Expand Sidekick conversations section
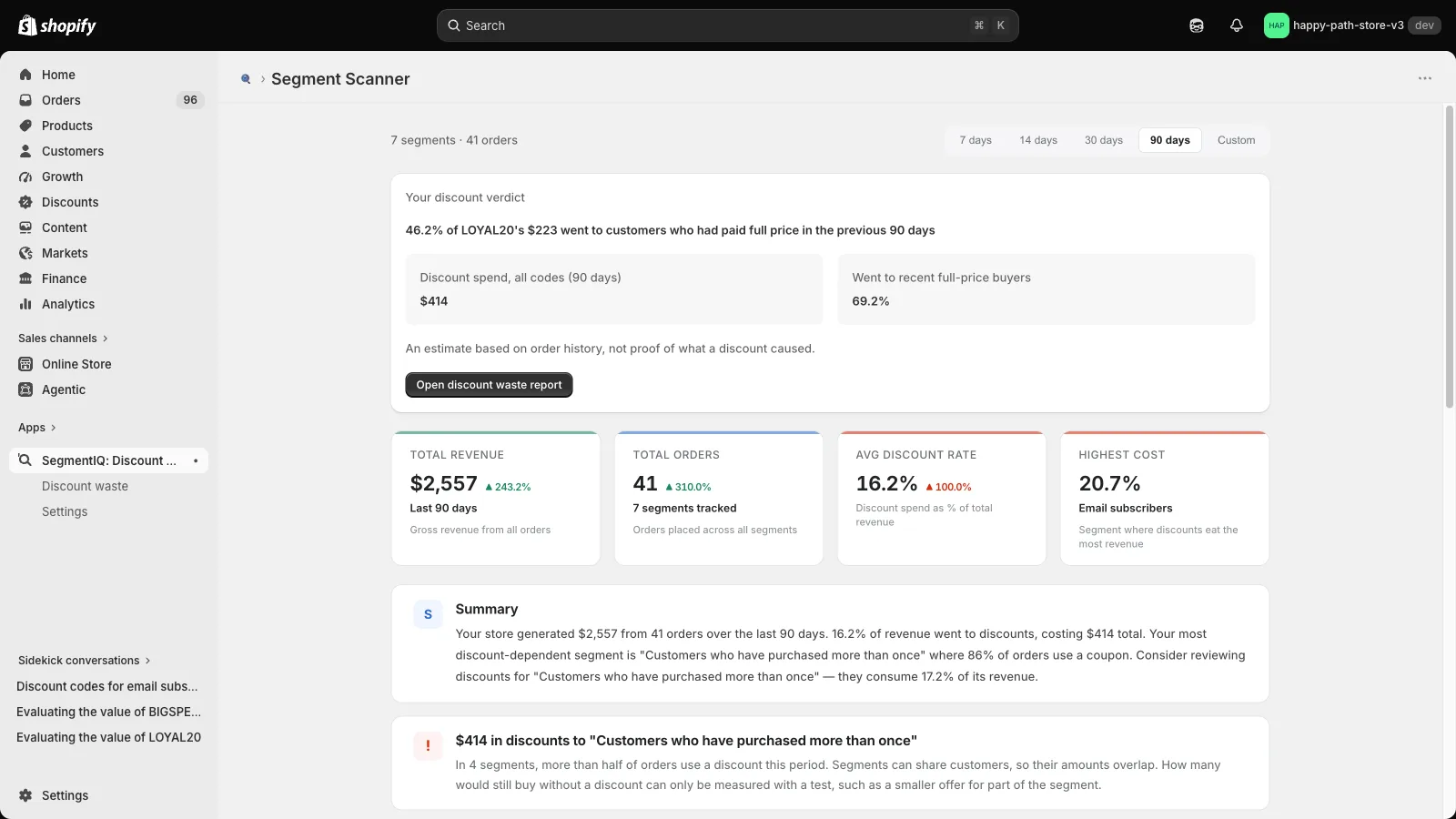Viewport: 1456px width, 819px height. [85, 661]
